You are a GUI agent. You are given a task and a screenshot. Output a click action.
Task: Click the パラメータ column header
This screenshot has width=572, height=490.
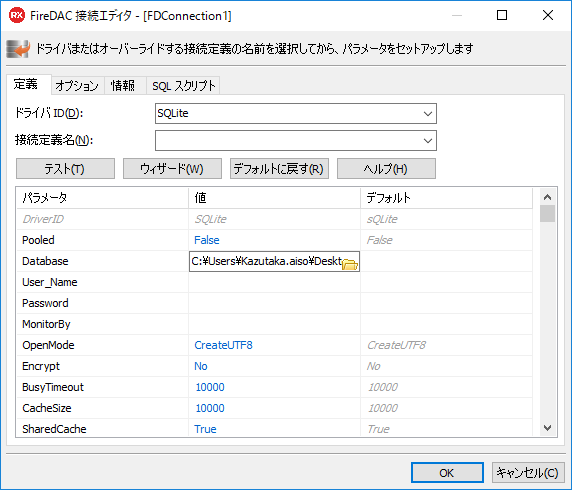tap(103, 198)
